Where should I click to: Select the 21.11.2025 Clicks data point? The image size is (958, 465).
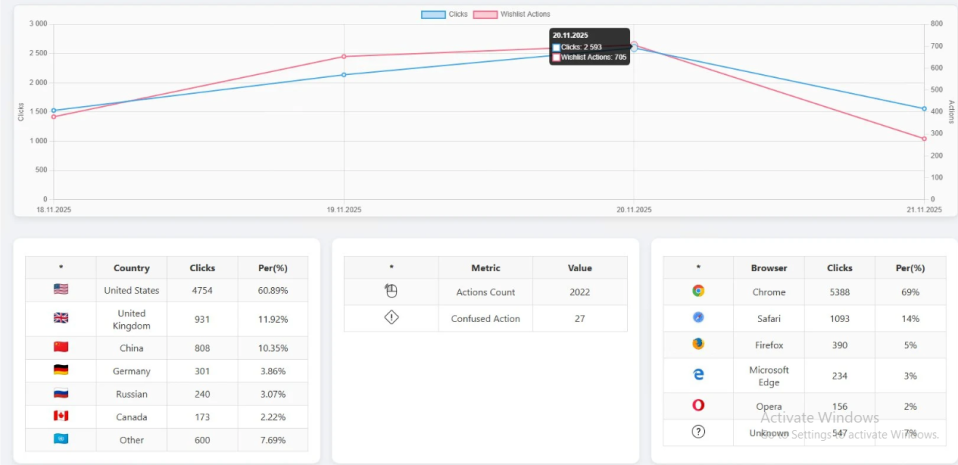pos(924,108)
